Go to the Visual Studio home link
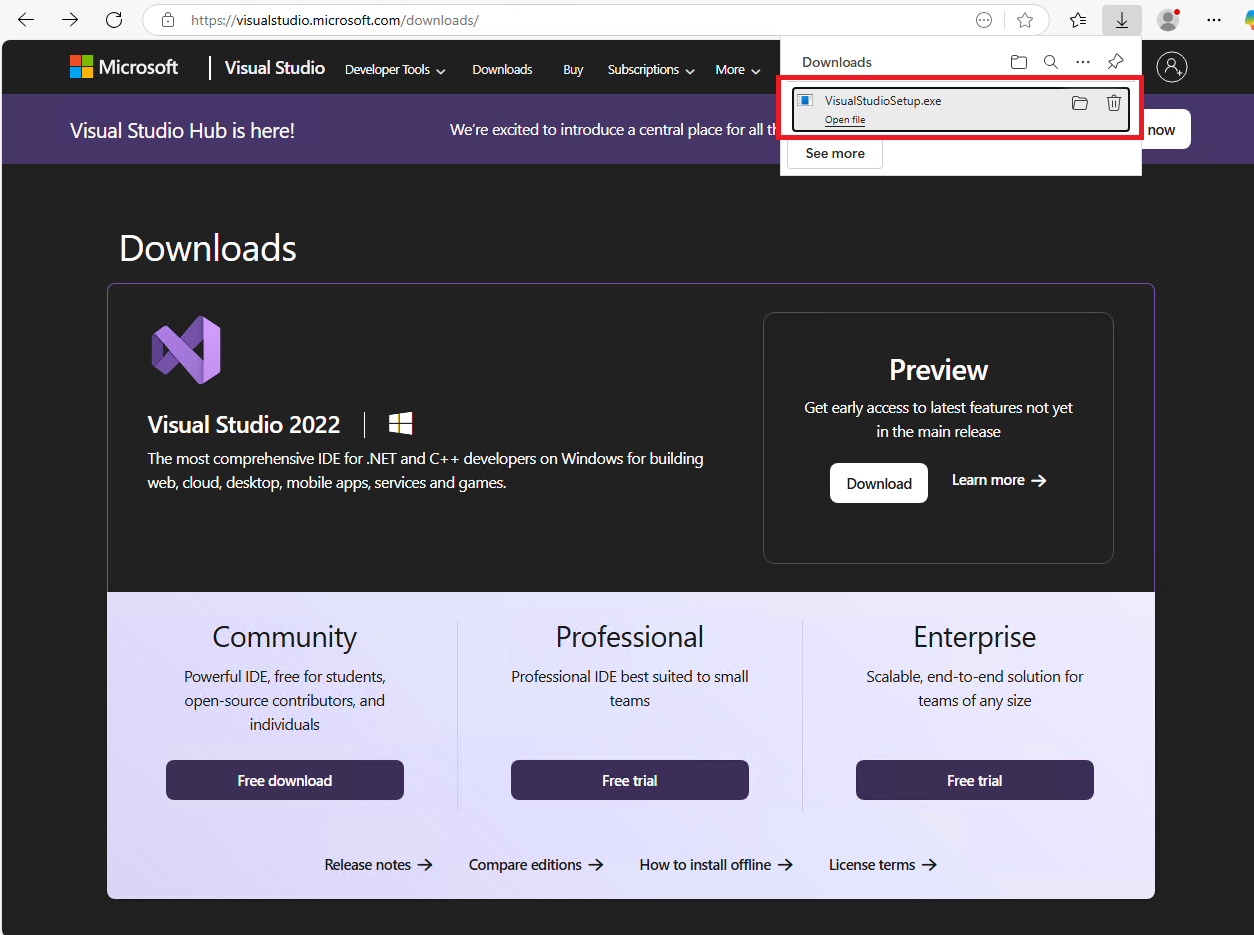This screenshot has height=935, width=1254. [275, 68]
